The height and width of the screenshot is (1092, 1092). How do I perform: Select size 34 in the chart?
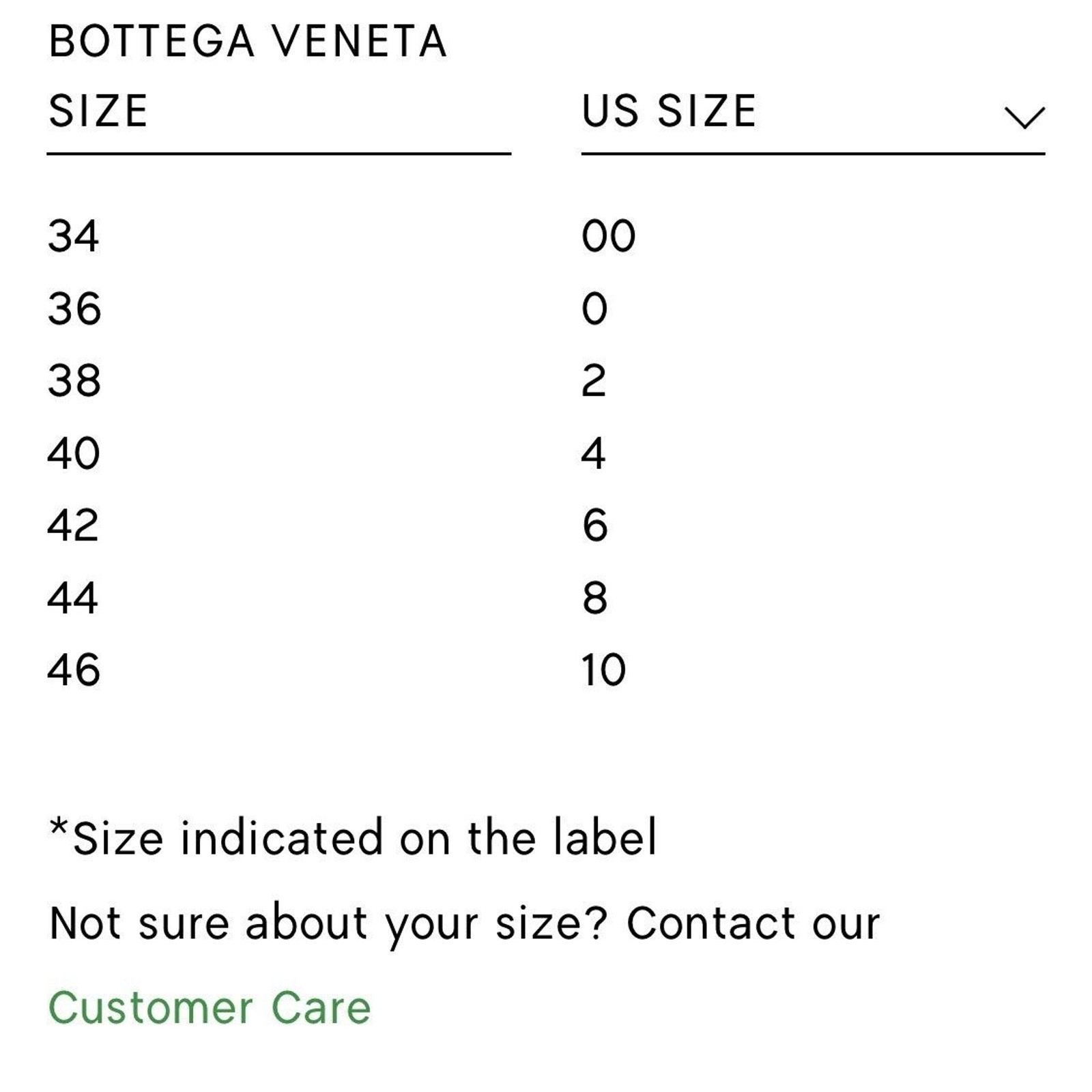[x=74, y=236]
